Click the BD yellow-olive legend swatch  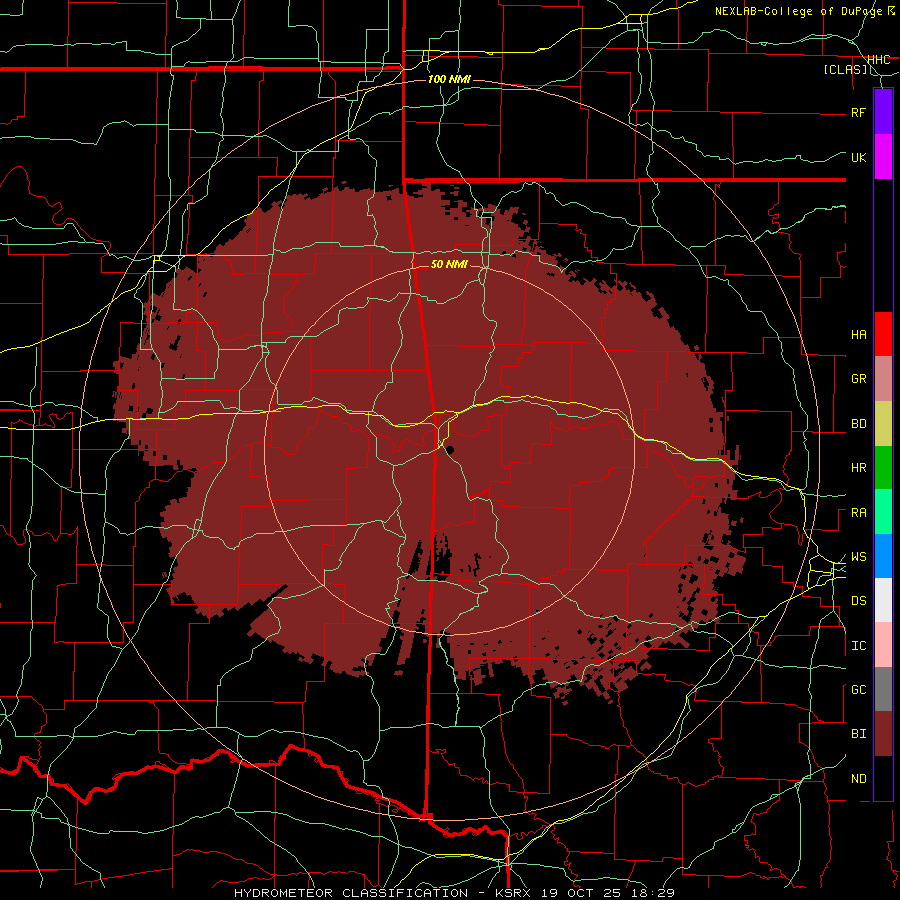[x=883, y=424]
